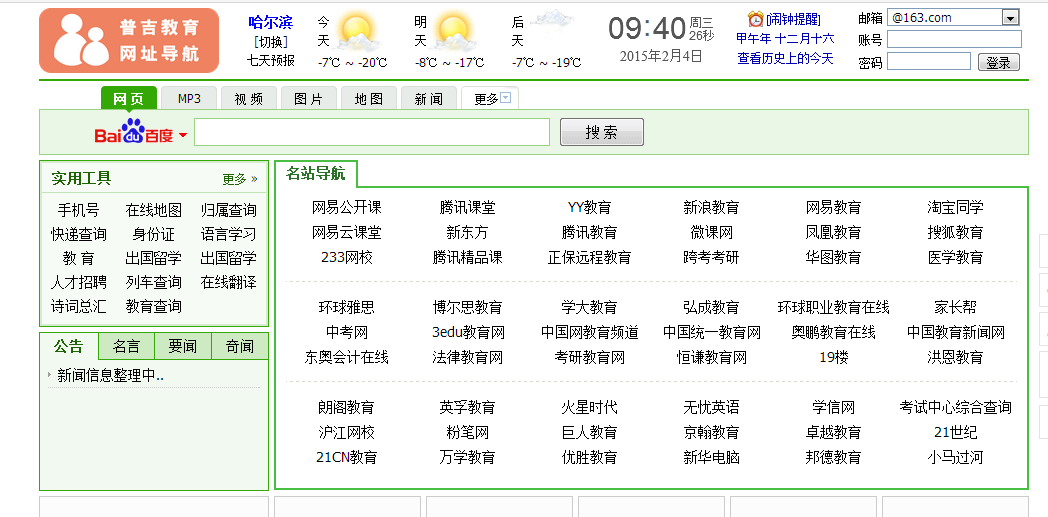Click 更多 » in 实用工具 panel
Viewport: 1048px width, 517px height.
pyautogui.click(x=240, y=179)
